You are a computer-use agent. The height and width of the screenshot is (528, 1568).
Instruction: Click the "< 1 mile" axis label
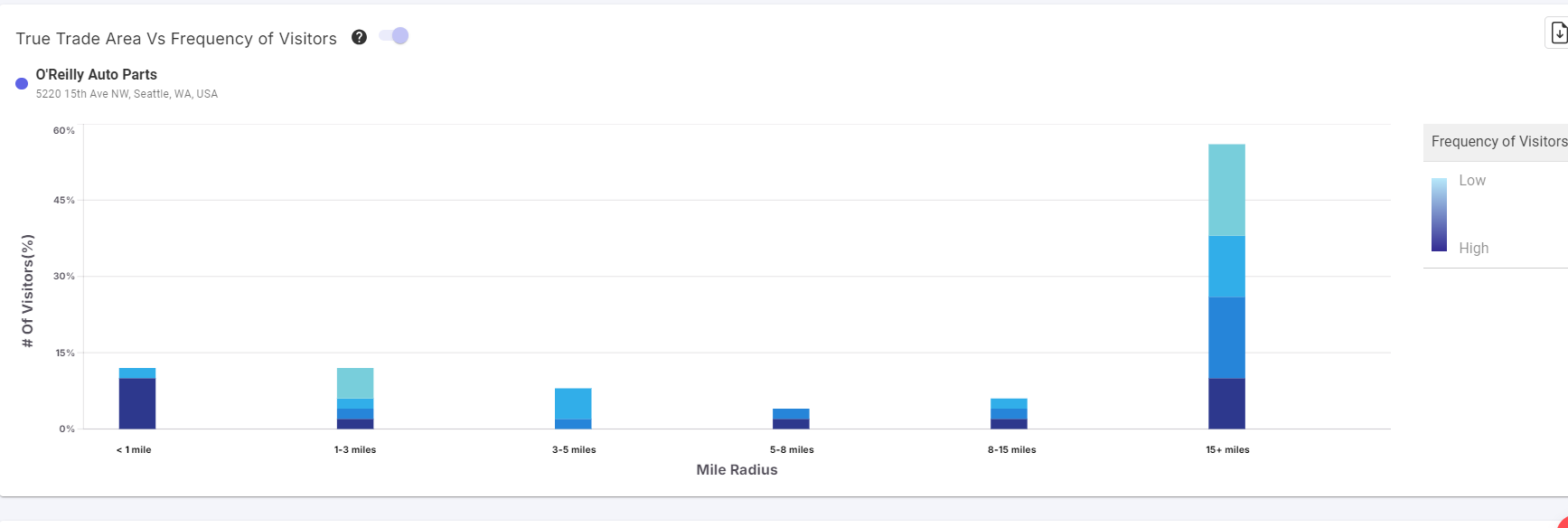click(134, 449)
